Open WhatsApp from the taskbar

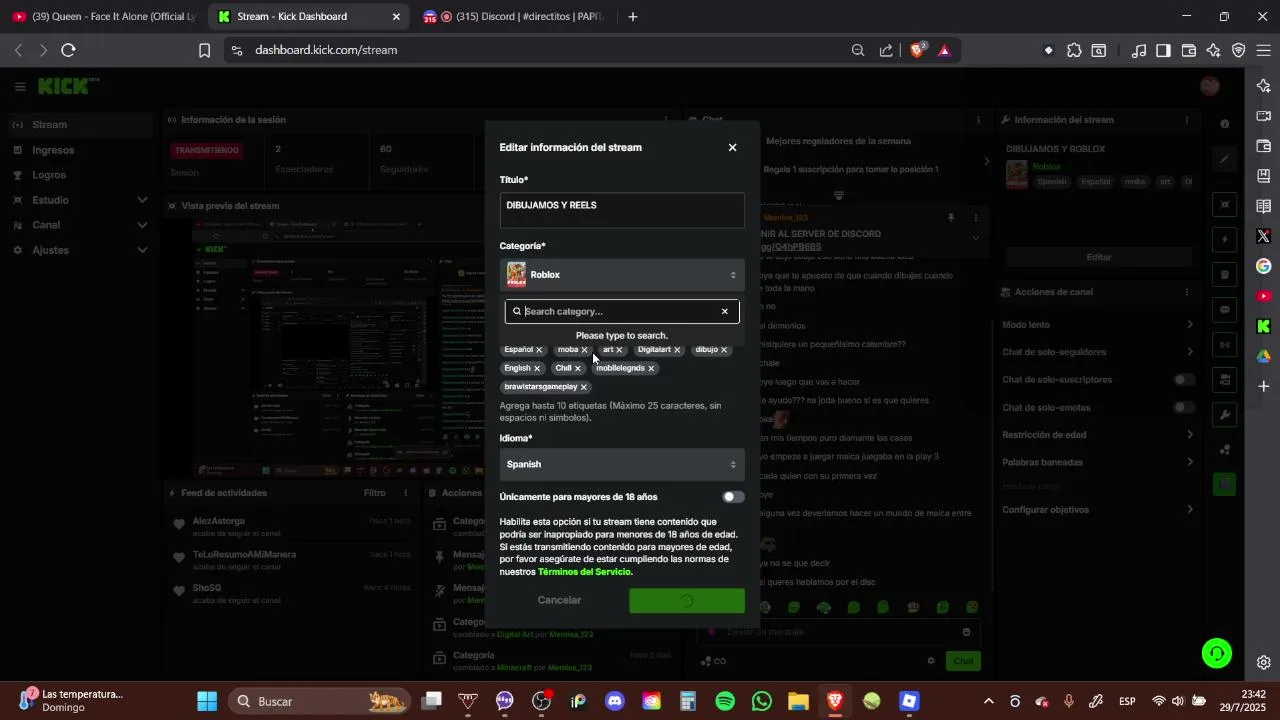tap(762, 701)
